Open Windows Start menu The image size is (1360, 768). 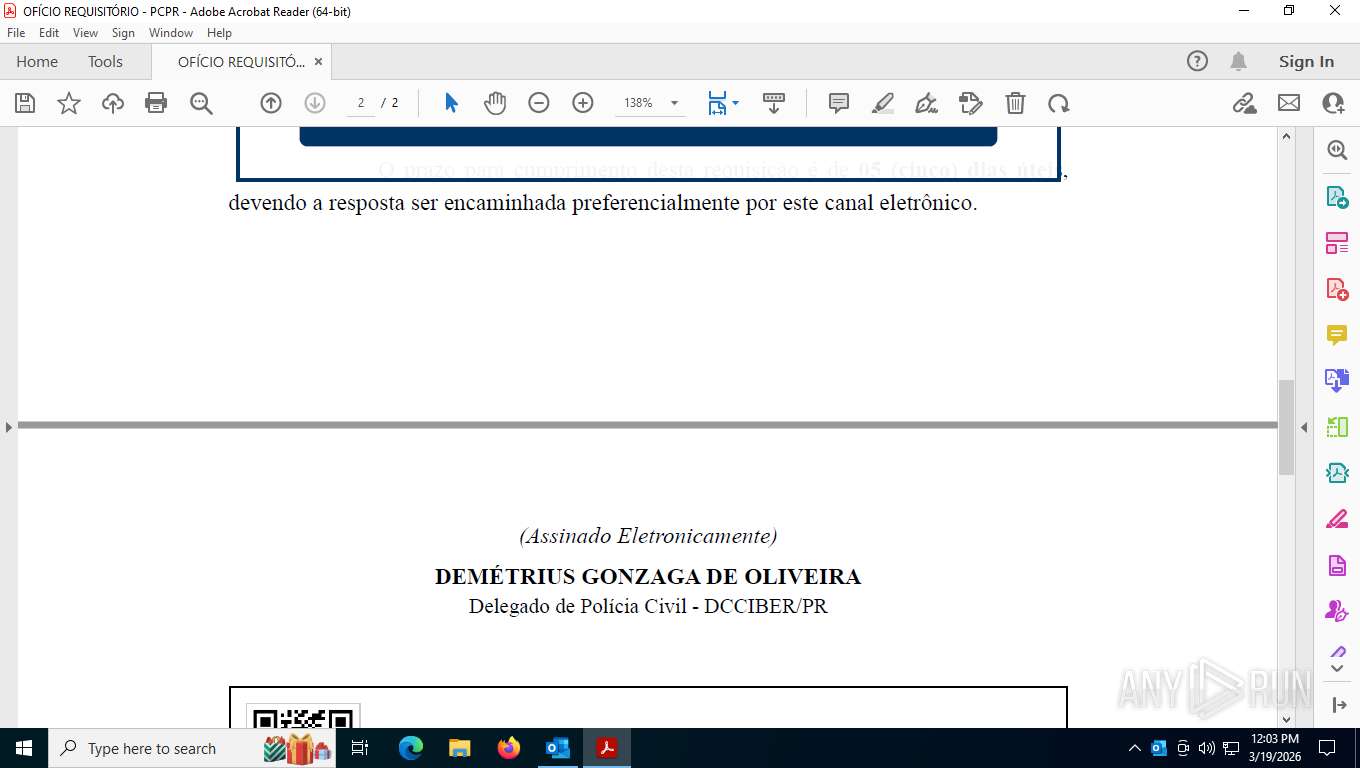coord(23,748)
